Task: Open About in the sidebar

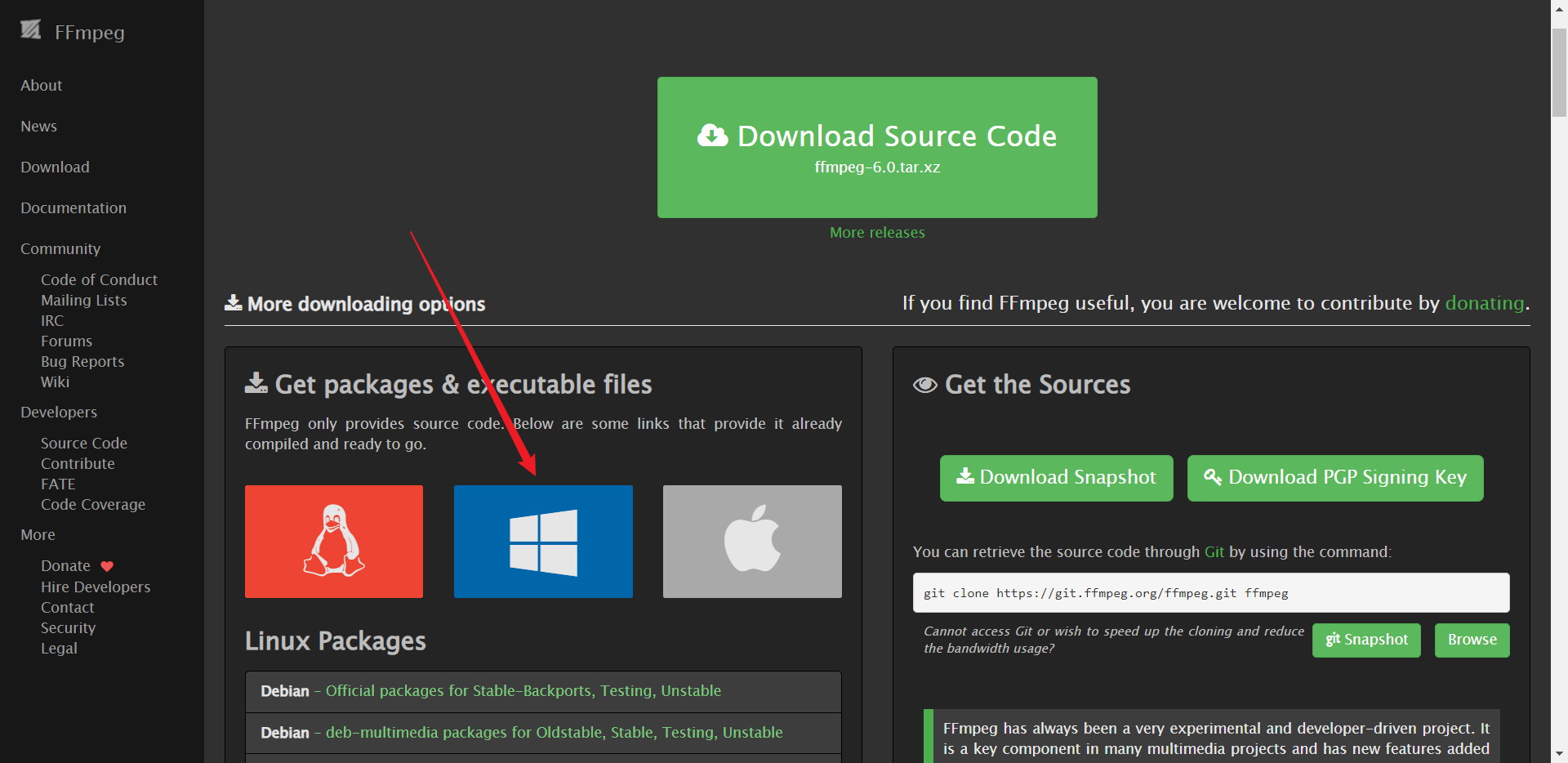Action: click(x=42, y=86)
